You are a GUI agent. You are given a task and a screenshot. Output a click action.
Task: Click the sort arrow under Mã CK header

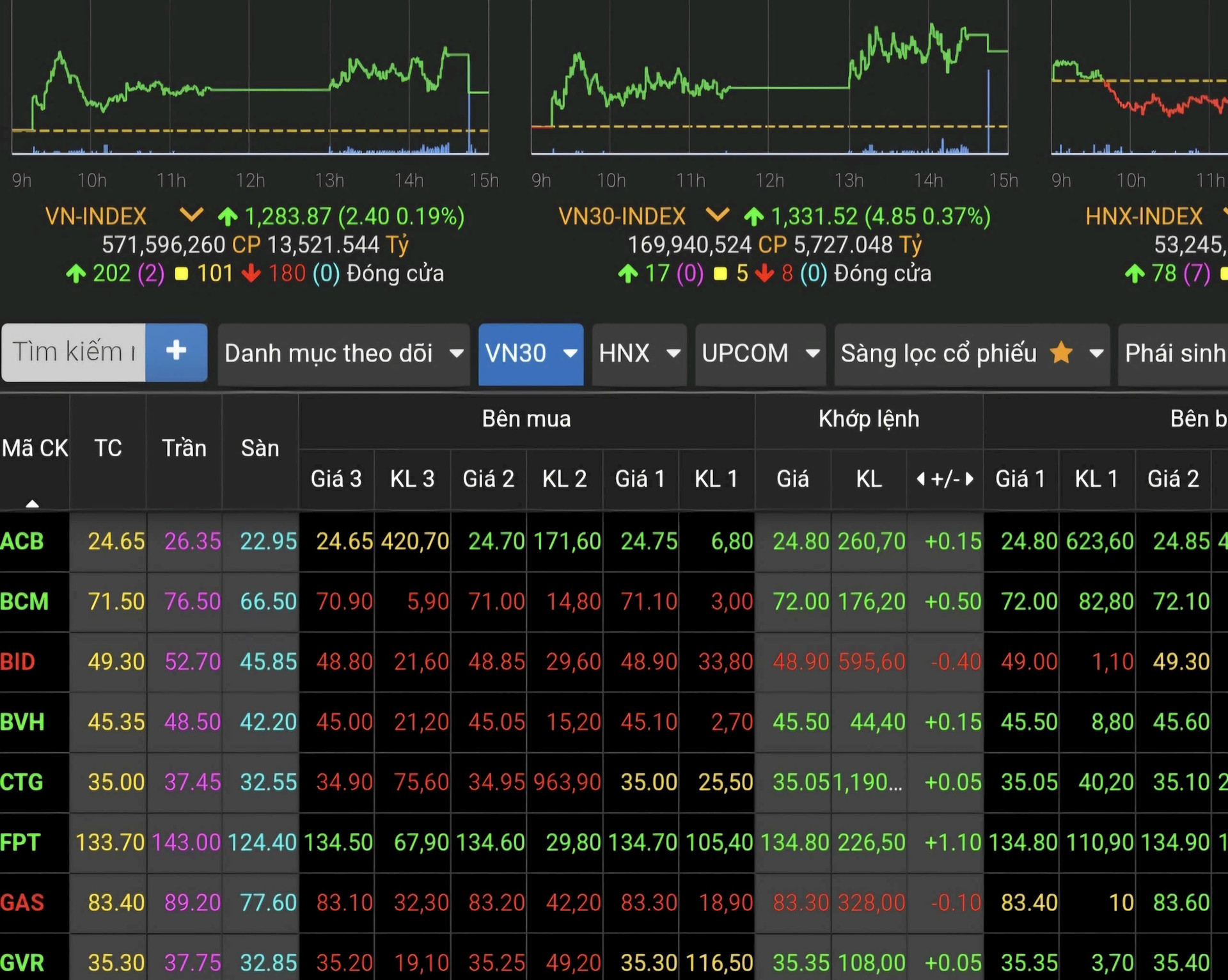coord(32,504)
